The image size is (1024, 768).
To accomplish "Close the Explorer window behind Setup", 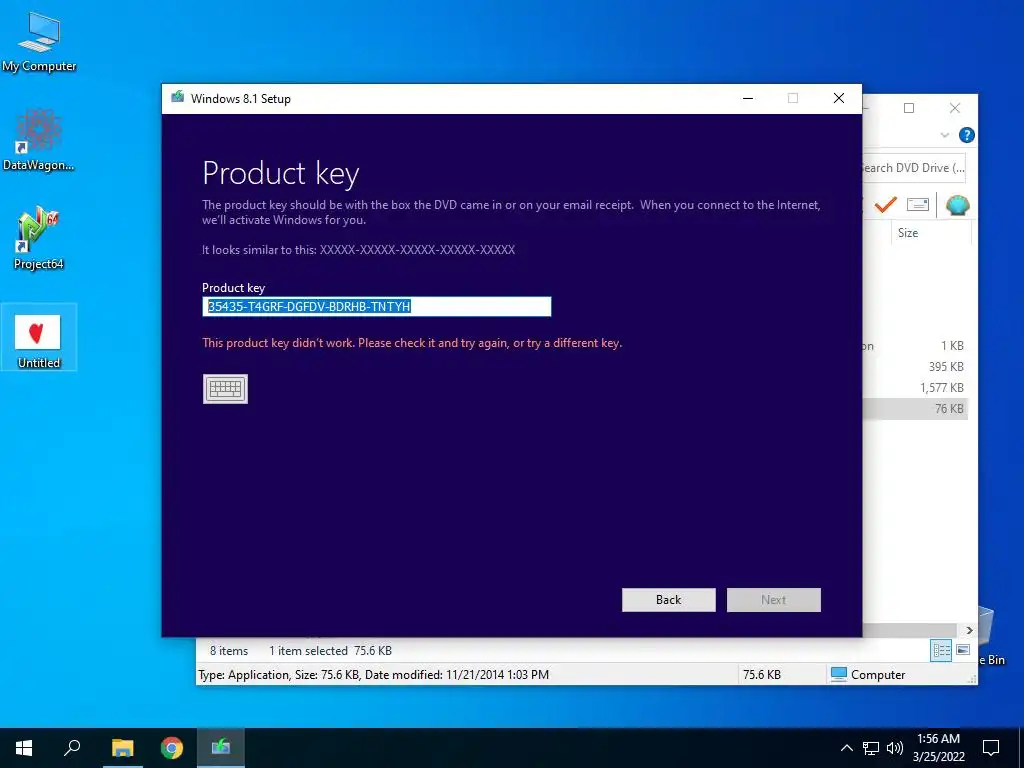I will tap(955, 108).
